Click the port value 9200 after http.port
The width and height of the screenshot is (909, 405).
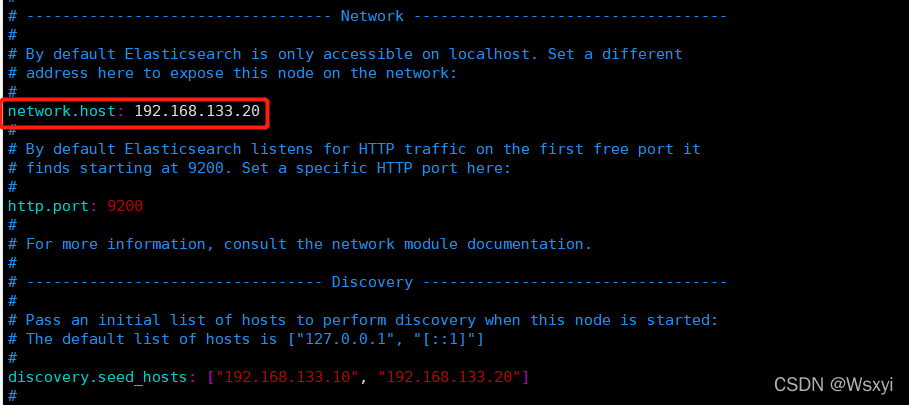click(125, 206)
